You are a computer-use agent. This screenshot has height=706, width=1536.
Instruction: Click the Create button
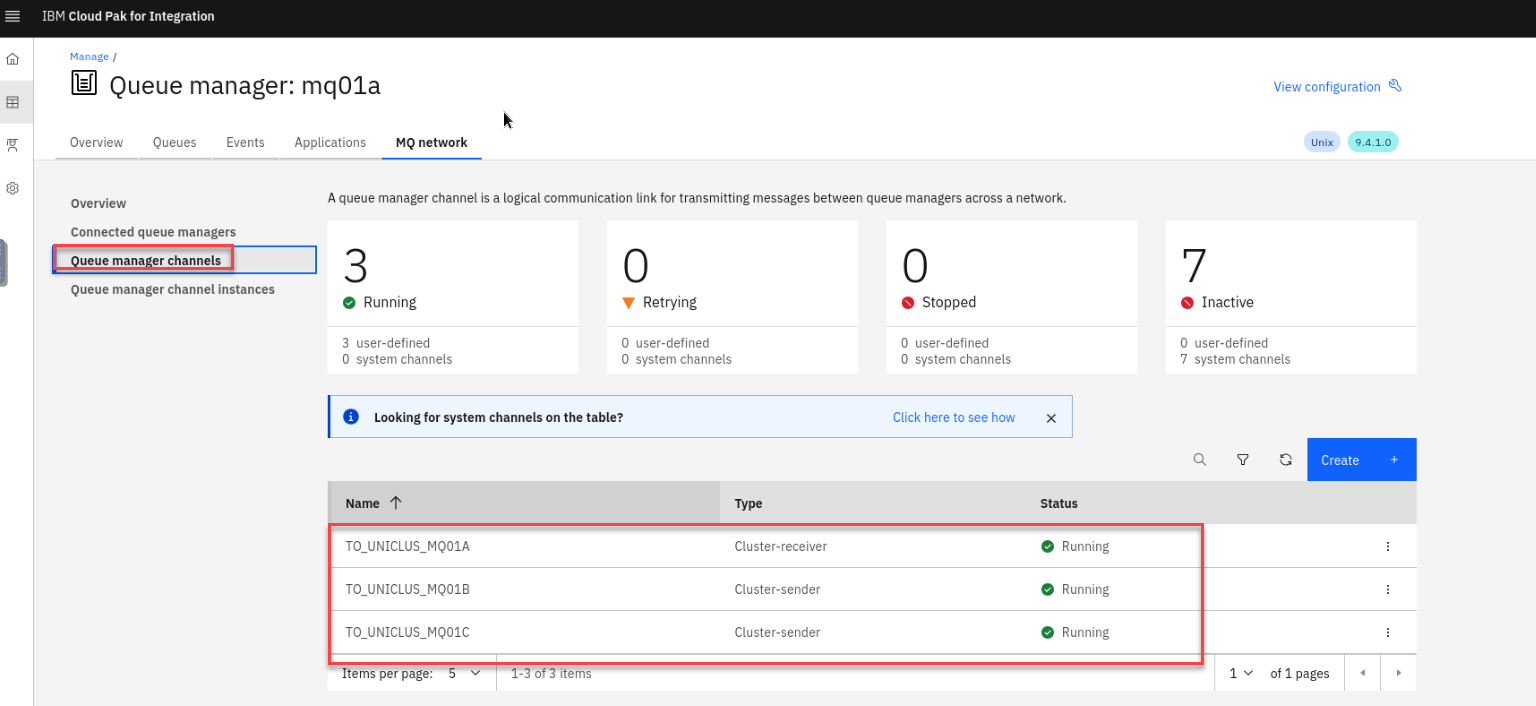pos(1361,460)
